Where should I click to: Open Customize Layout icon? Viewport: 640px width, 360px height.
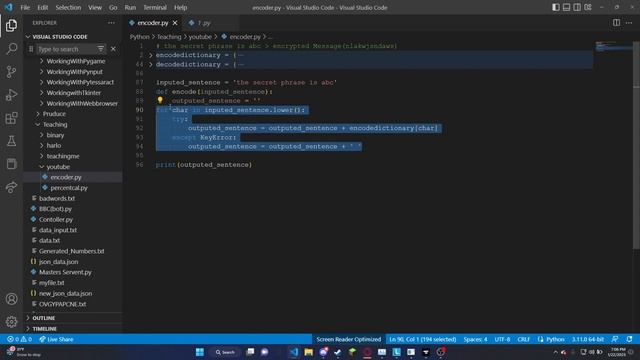coord(588,7)
